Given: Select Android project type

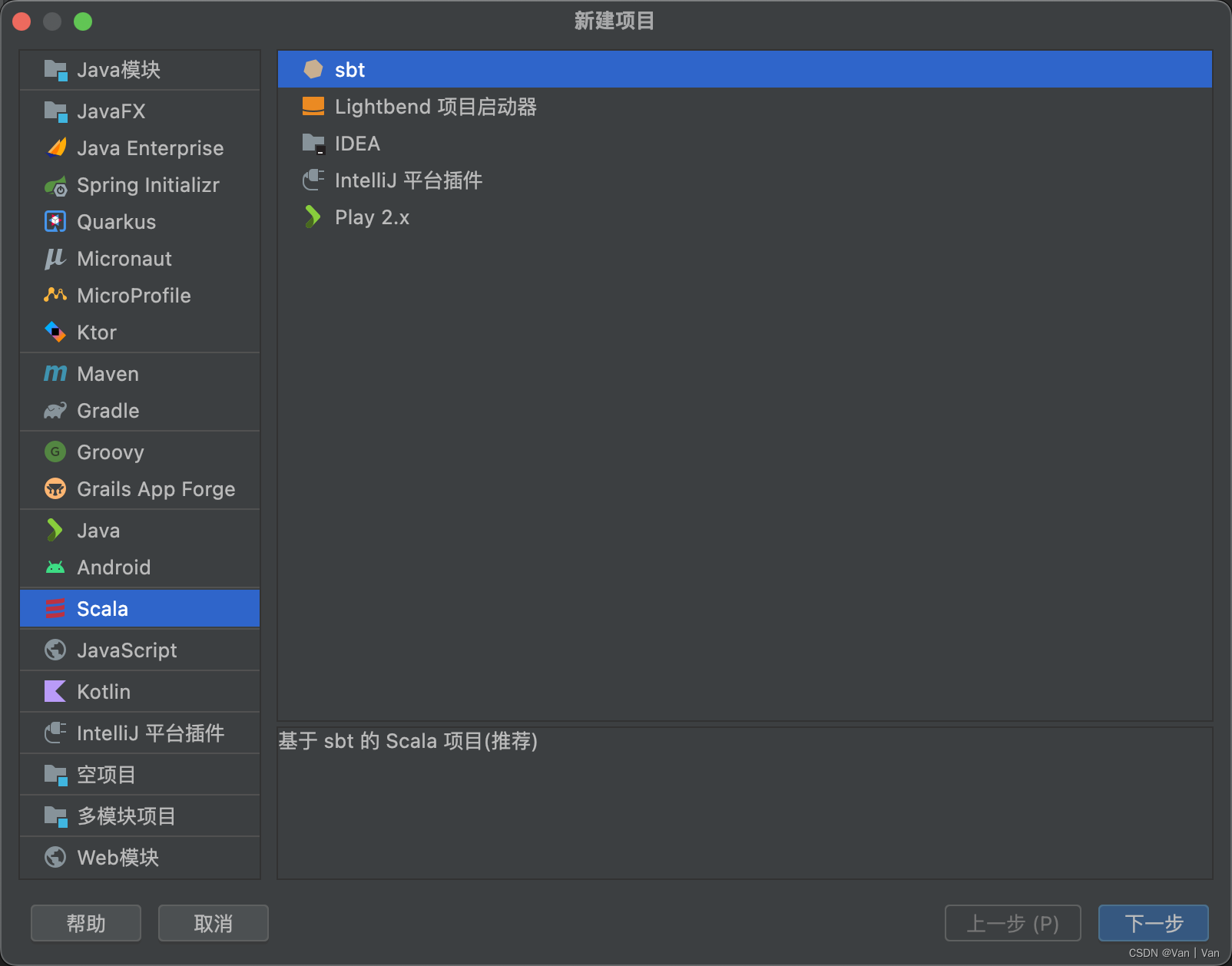Looking at the screenshot, I should [140, 567].
